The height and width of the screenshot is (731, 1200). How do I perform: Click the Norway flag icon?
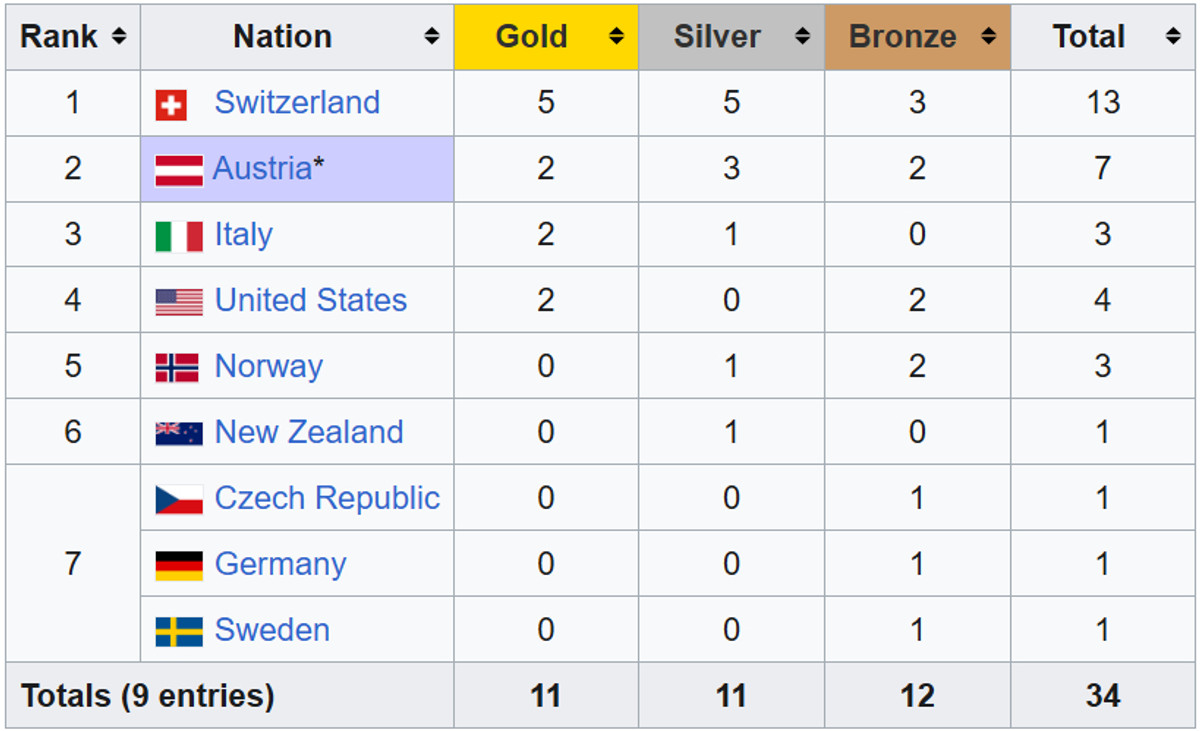coord(179,368)
